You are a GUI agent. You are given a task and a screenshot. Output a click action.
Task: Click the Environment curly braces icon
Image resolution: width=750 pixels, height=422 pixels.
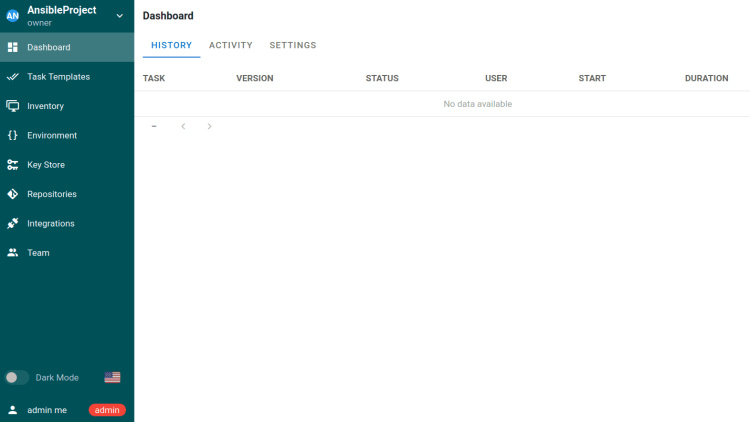click(13, 135)
